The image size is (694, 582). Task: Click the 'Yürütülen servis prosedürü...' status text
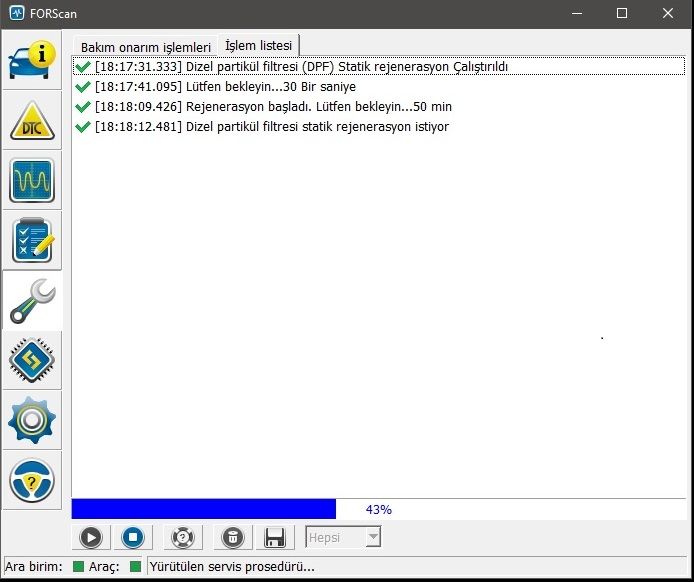[x=232, y=567]
